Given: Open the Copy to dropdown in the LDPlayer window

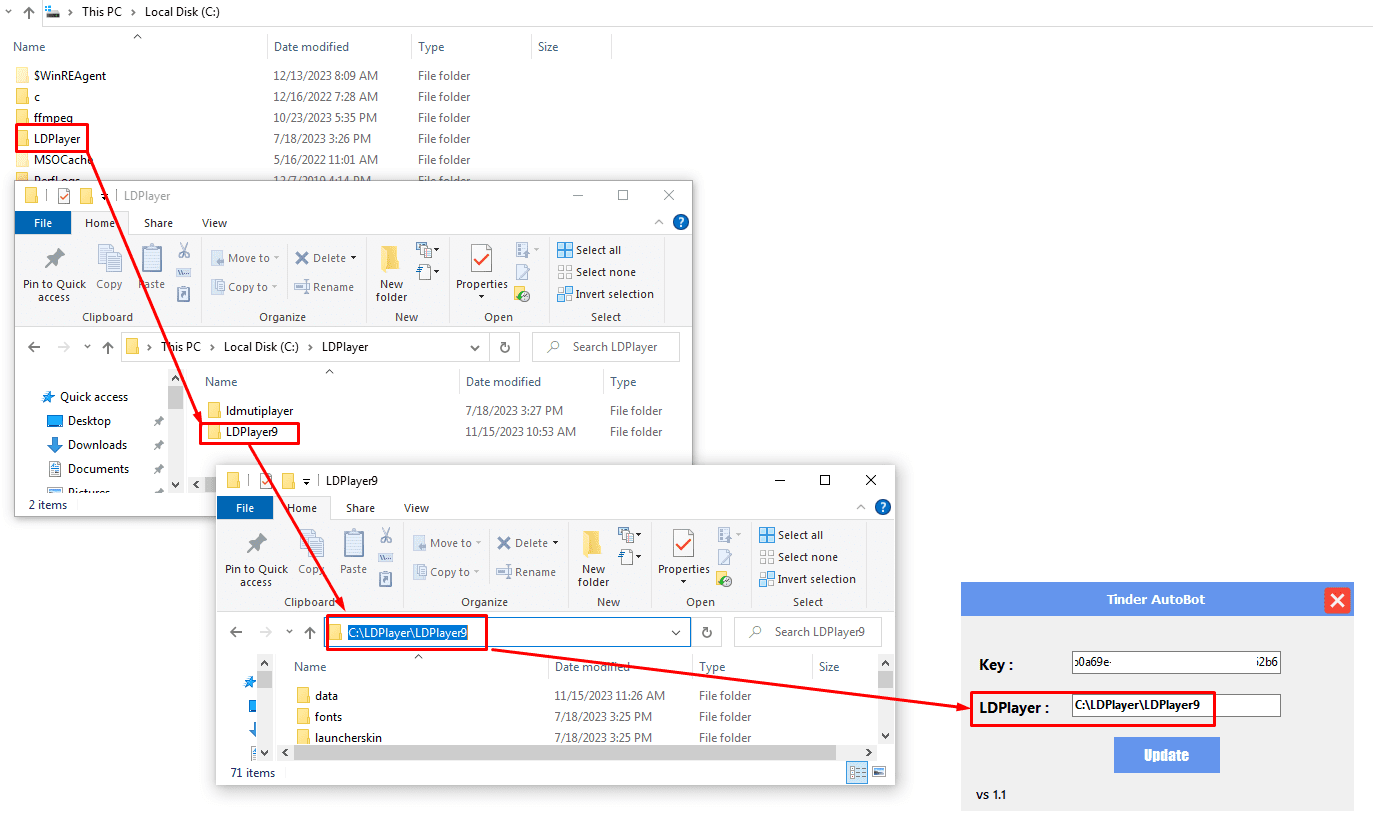Looking at the screenshot, I should 246,287.
